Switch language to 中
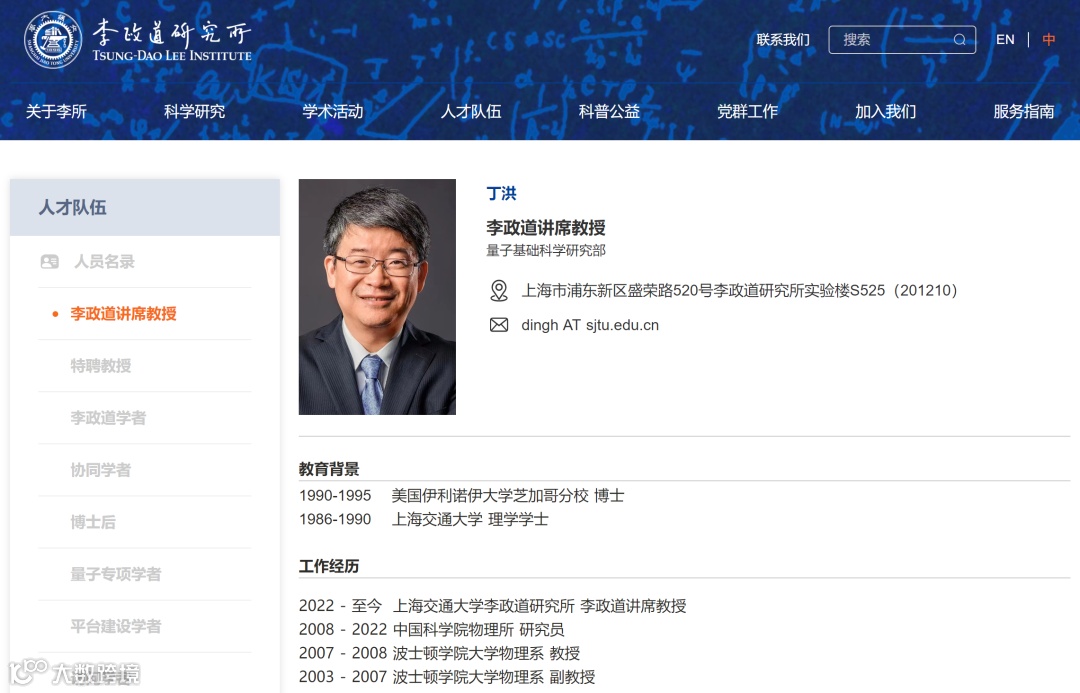 (x=1048, y=40)
